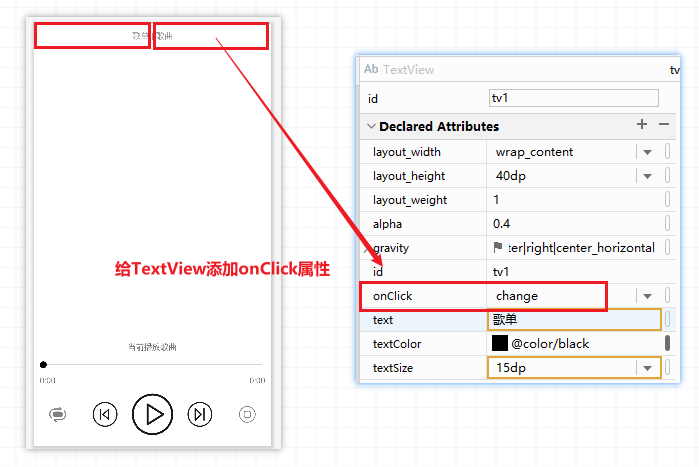The height and width of the screenshot is (467, 699).
Task: Click the @color/black textColor value
Action: (550, 344)
